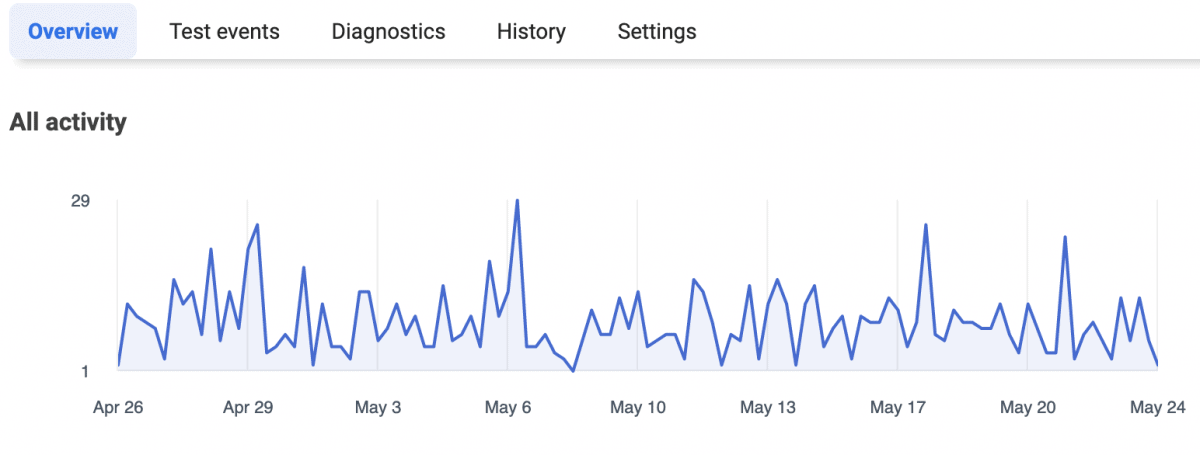Click the All activity heading
The image size is (1200, 455).
click(x=68, y=123)
